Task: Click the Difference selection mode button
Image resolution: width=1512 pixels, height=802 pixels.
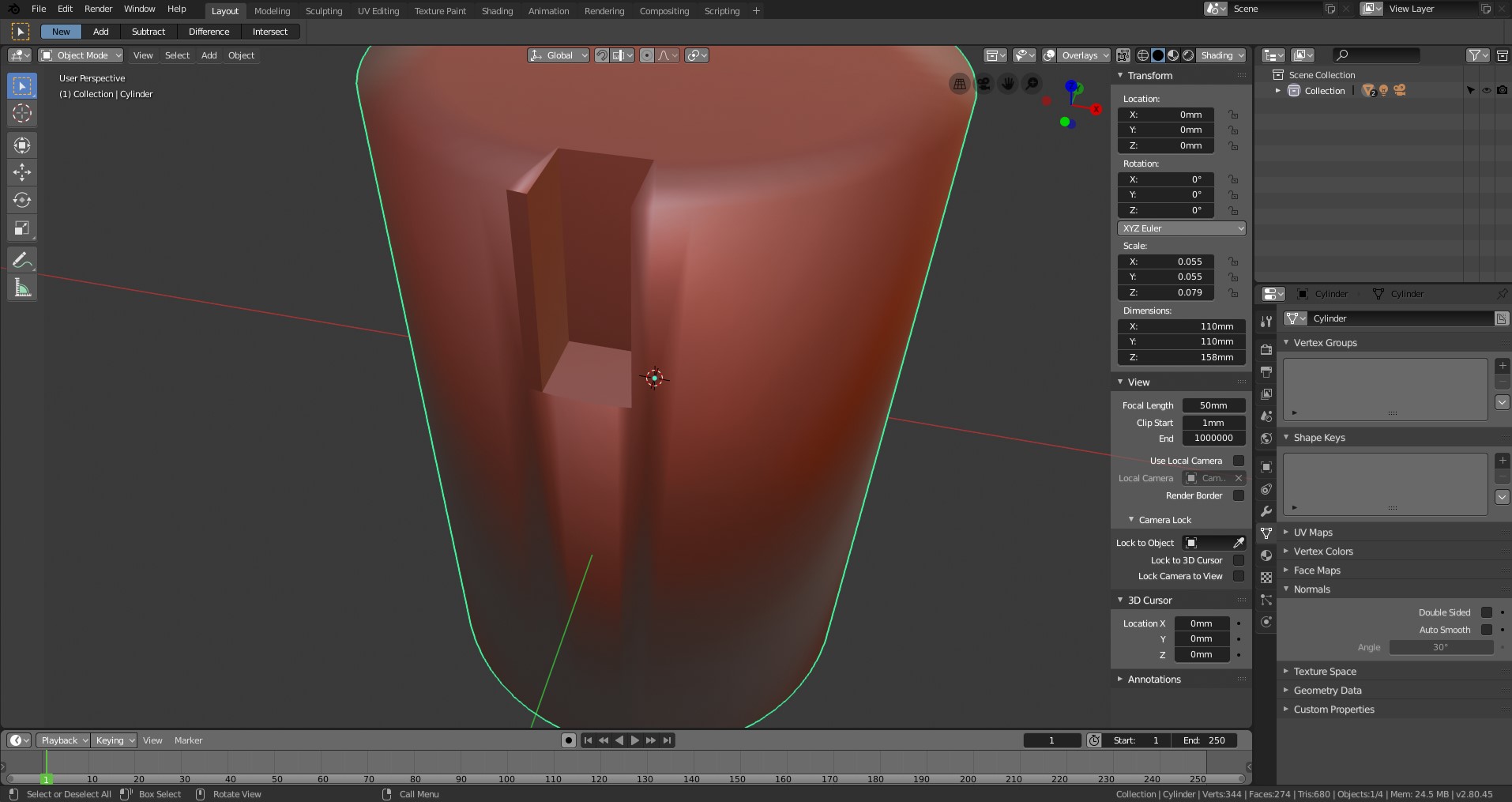Action: (209, 32)
